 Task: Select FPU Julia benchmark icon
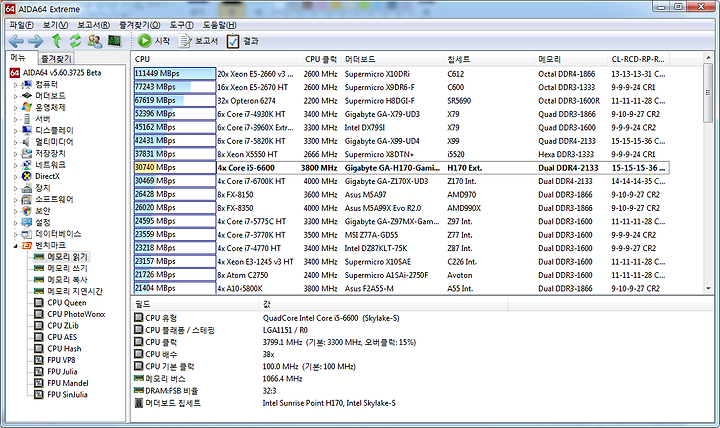(x=39, y=372)
